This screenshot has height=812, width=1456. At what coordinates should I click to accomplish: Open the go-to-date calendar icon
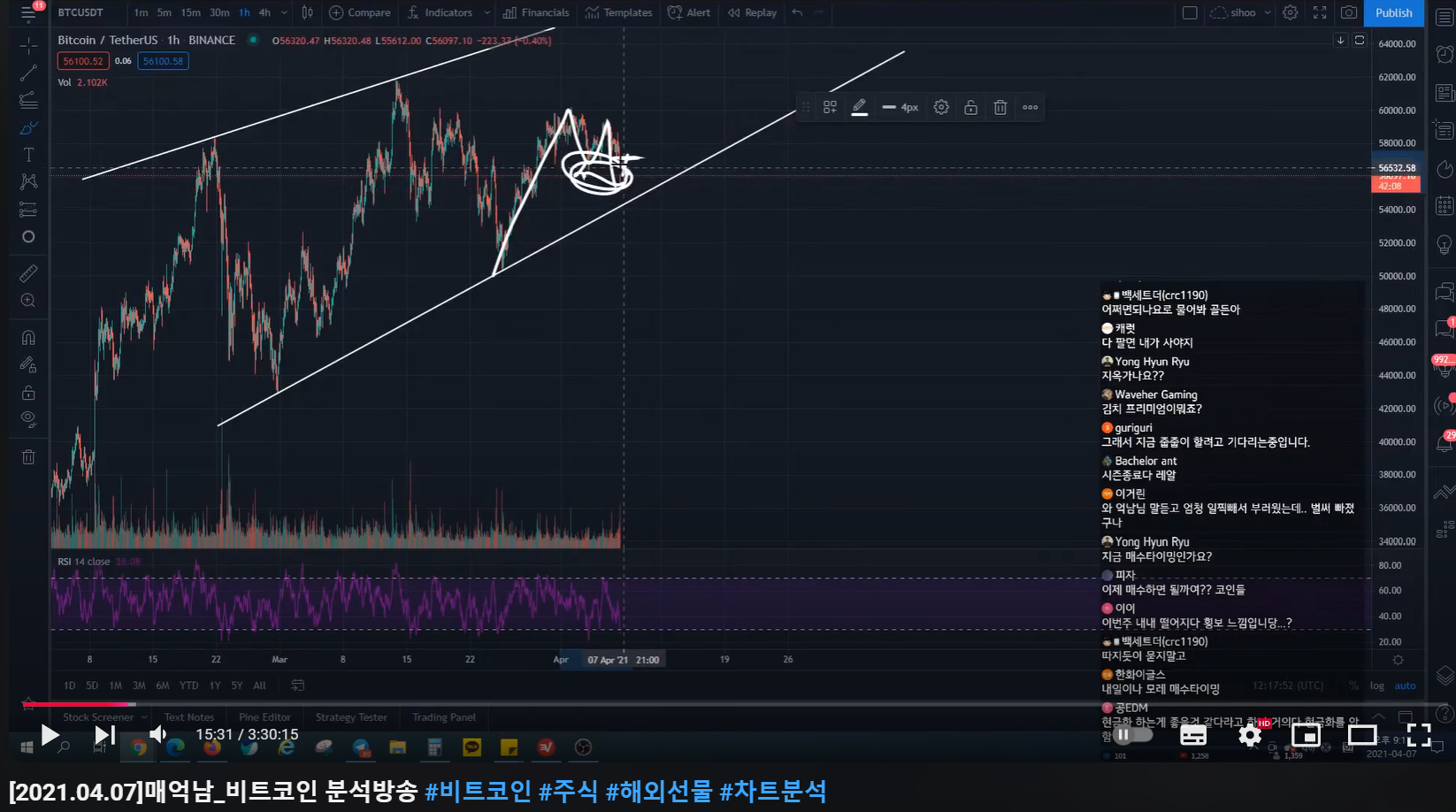pos(298,686)
